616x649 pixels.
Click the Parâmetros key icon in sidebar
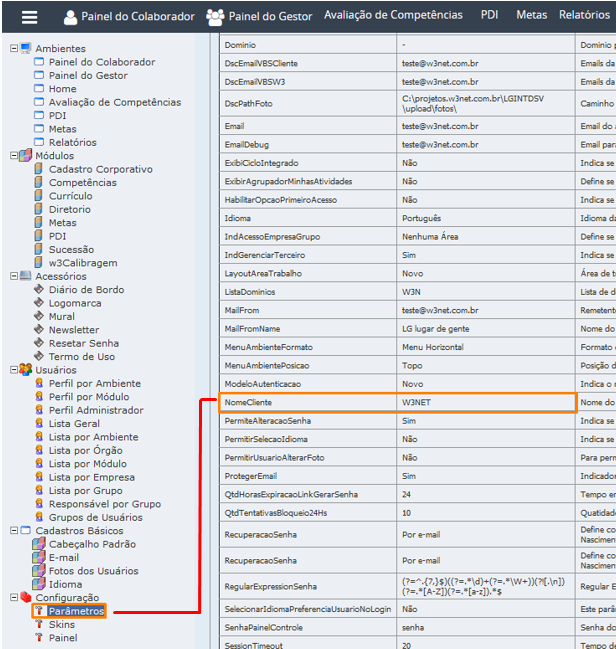click(x=38, y=611)
